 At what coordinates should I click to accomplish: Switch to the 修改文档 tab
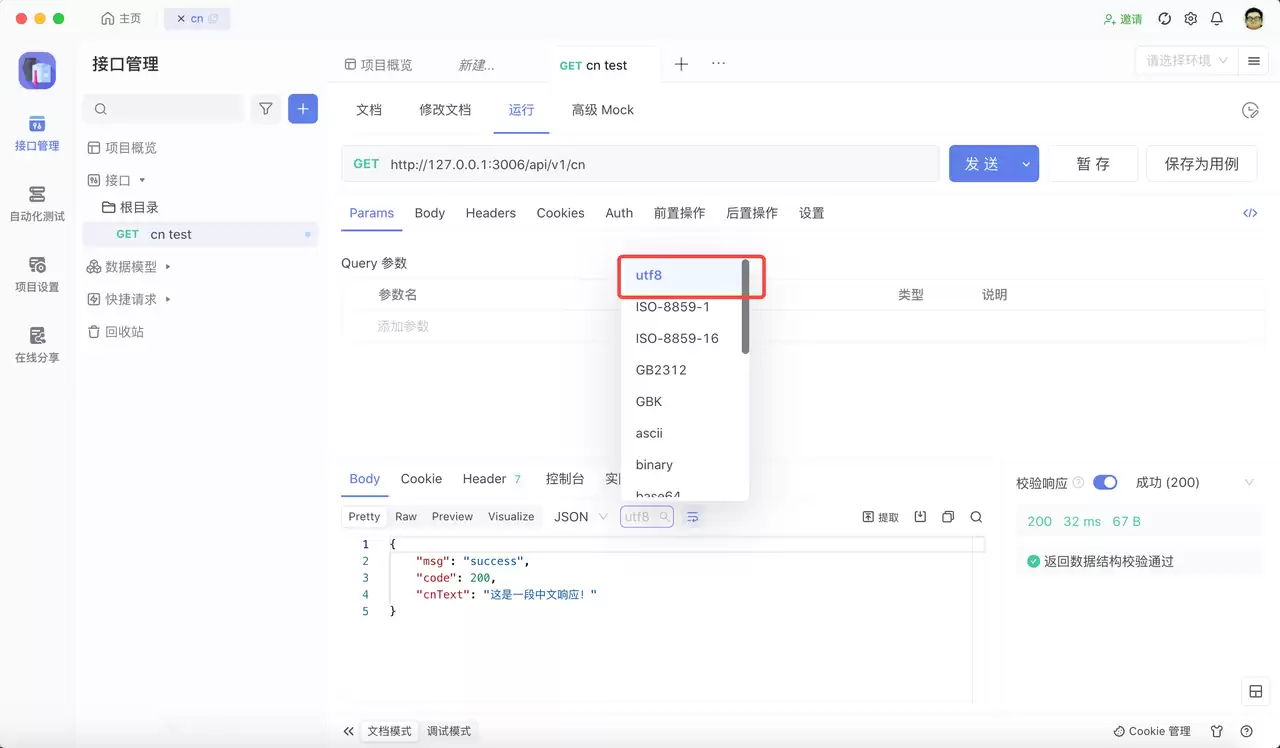[445, 110]
